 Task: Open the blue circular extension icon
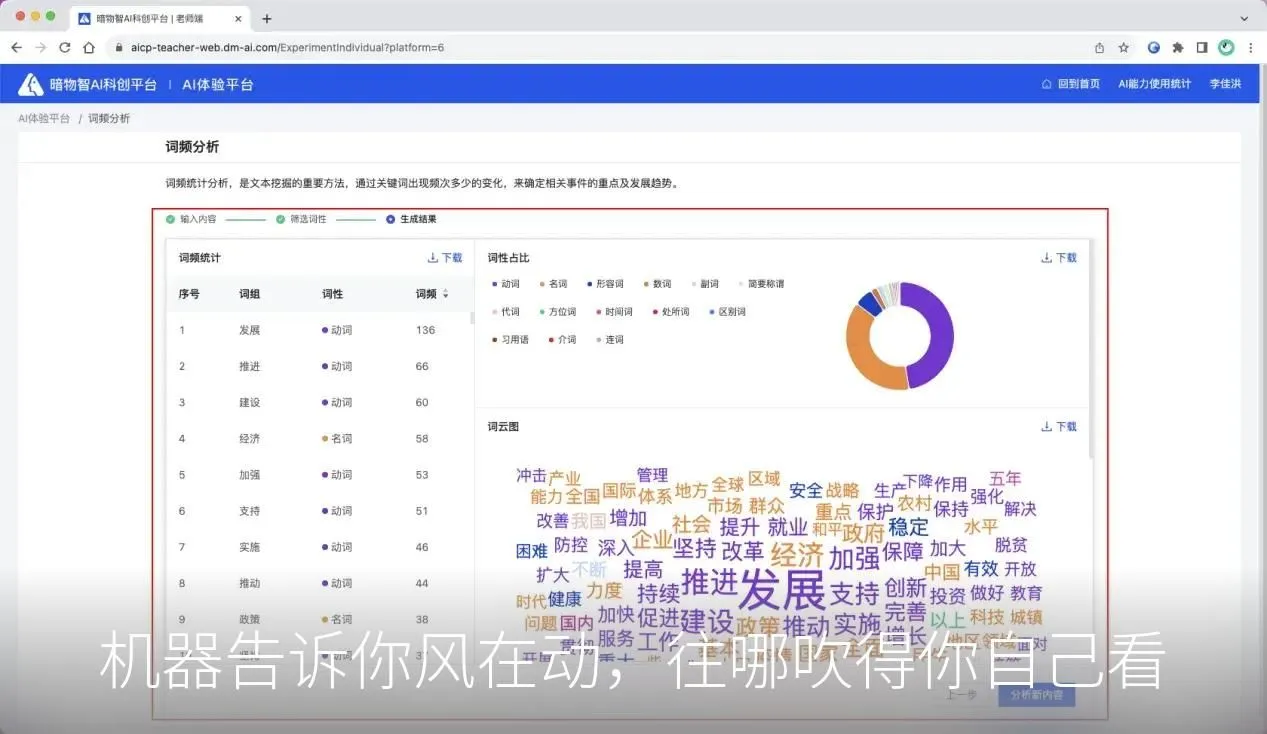1154,47
